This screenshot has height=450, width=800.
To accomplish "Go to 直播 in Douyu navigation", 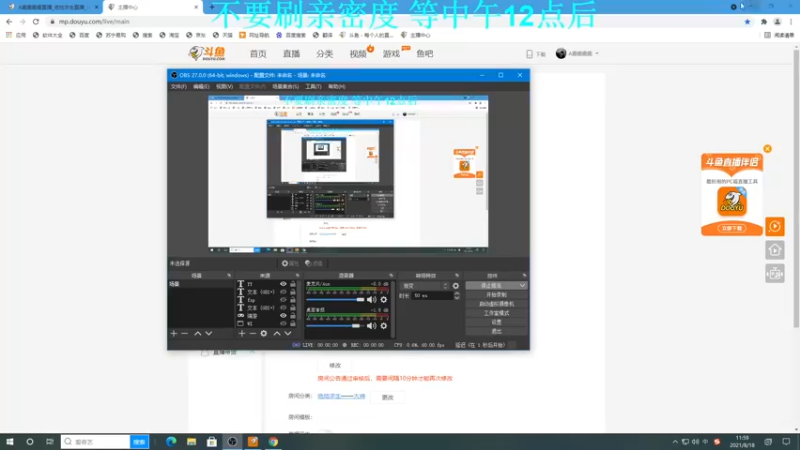I will point(291,54).
